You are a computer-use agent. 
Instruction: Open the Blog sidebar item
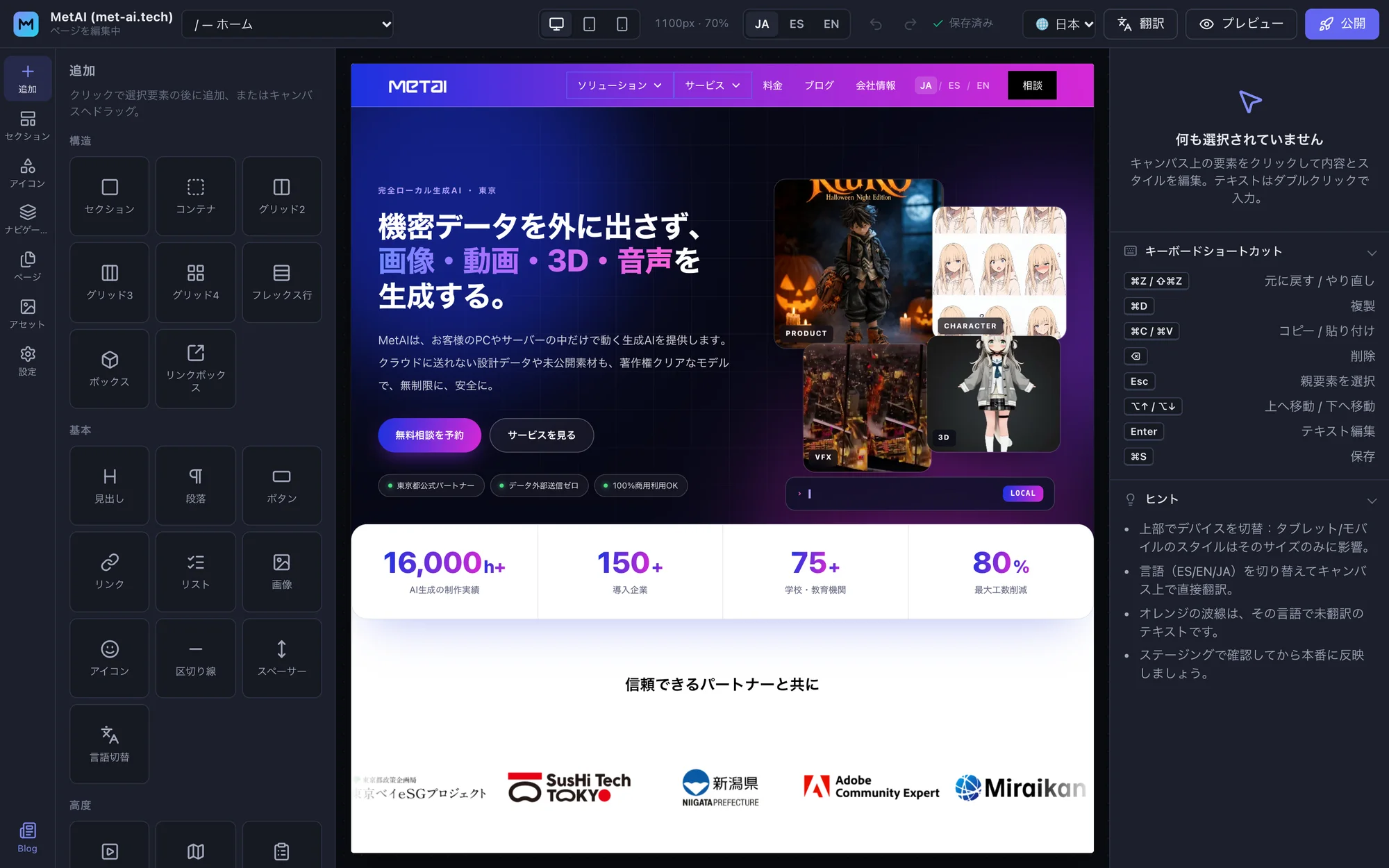point(28,837)
